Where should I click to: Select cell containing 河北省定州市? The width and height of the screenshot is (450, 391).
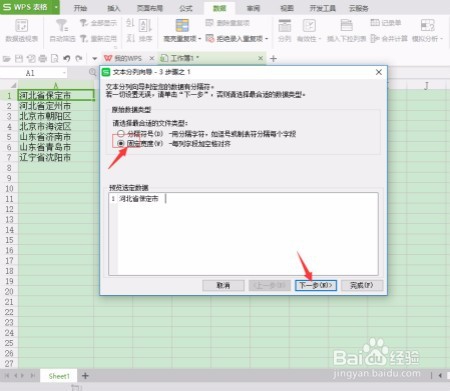pos(56,106)
